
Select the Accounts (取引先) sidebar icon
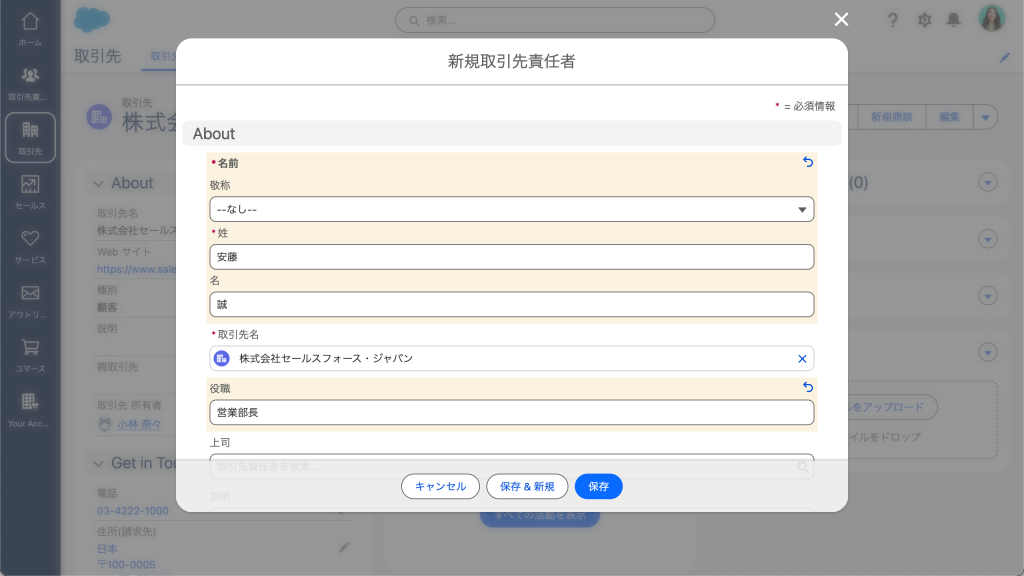(30, 138)
